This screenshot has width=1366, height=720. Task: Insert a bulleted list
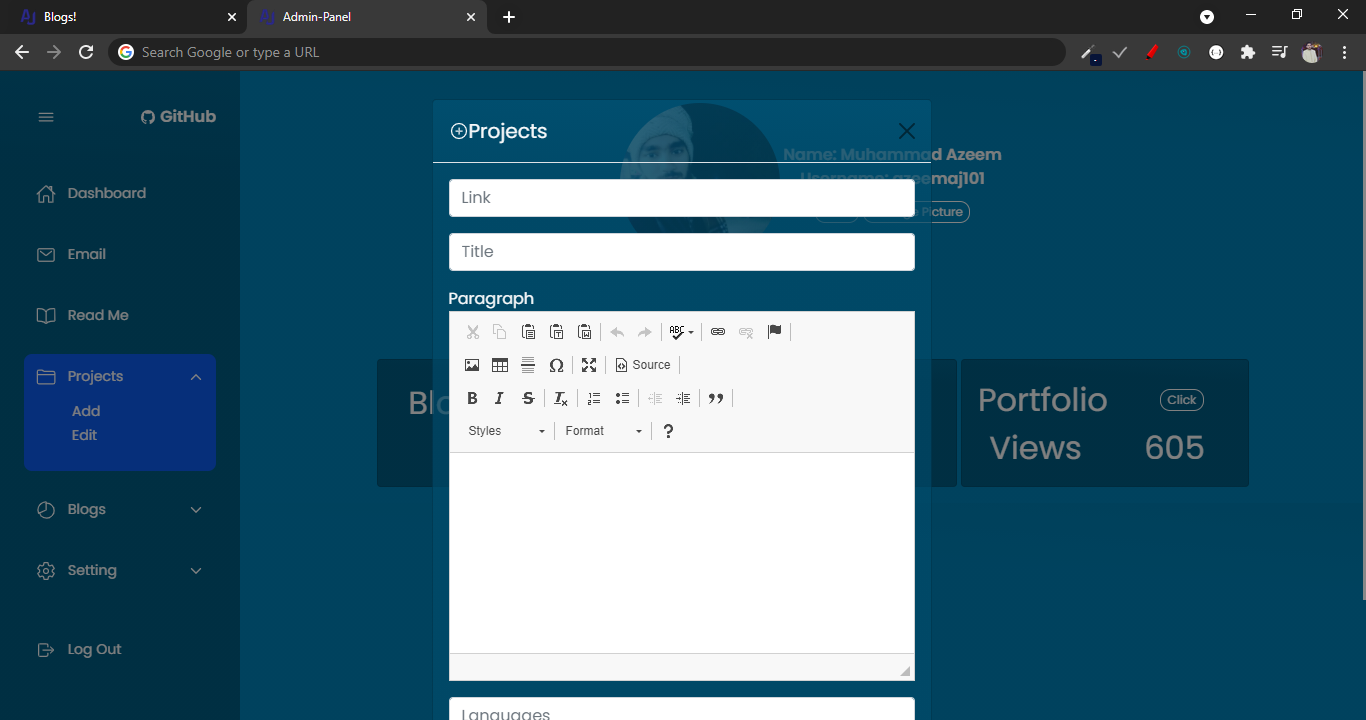[622, 398]
